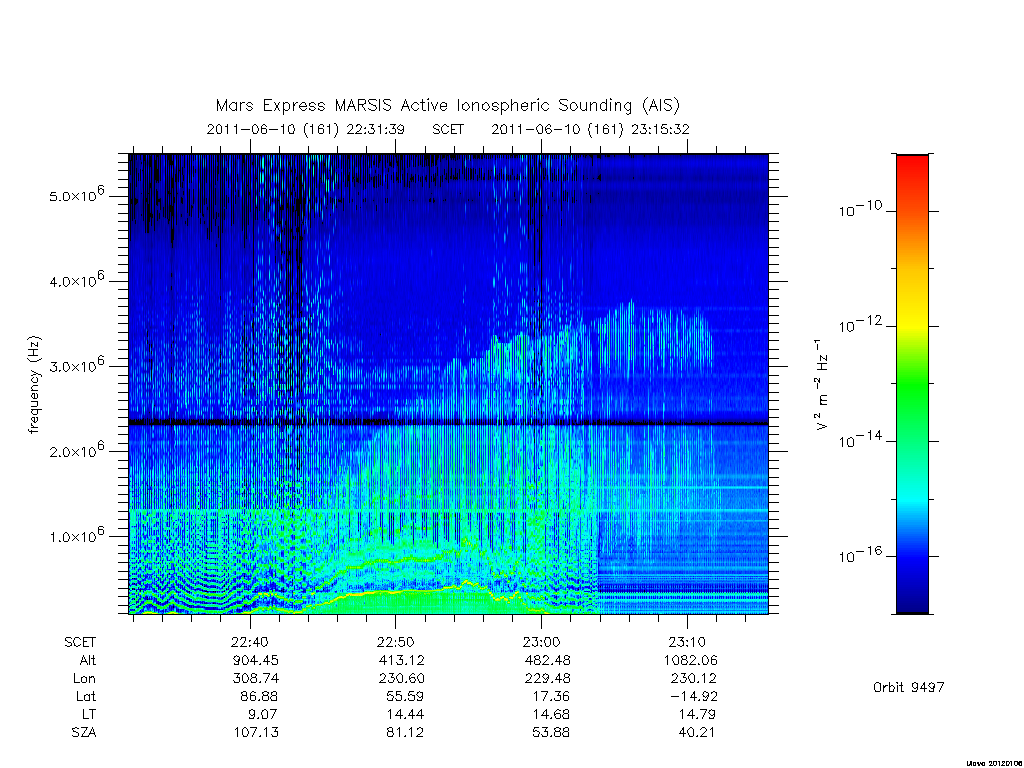Click longitude value 230.12
This screenshot has width=1024, height=768.
pos(694,679)
